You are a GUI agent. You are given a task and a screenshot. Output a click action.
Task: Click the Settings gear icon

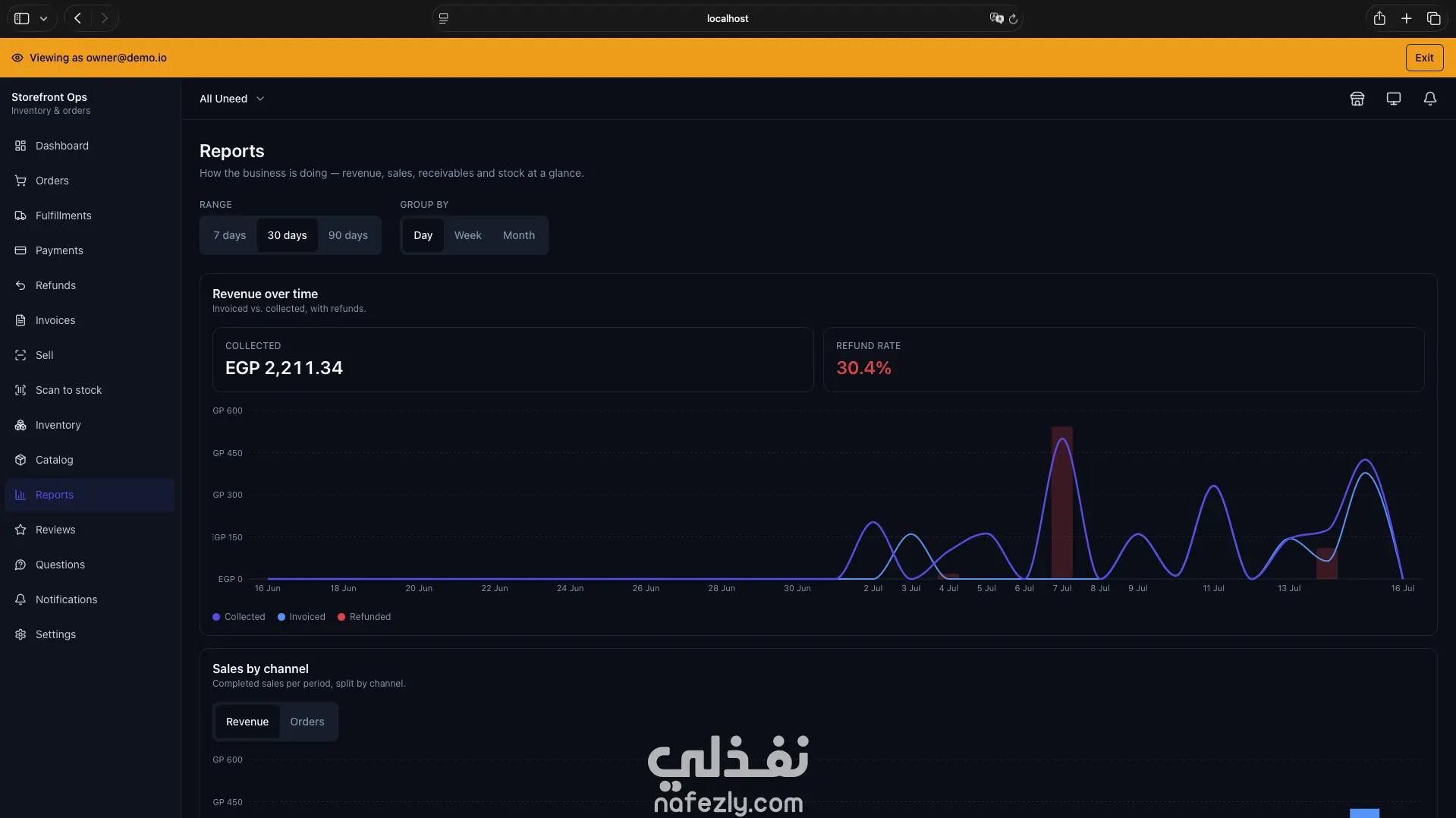[x=20, y=634]
